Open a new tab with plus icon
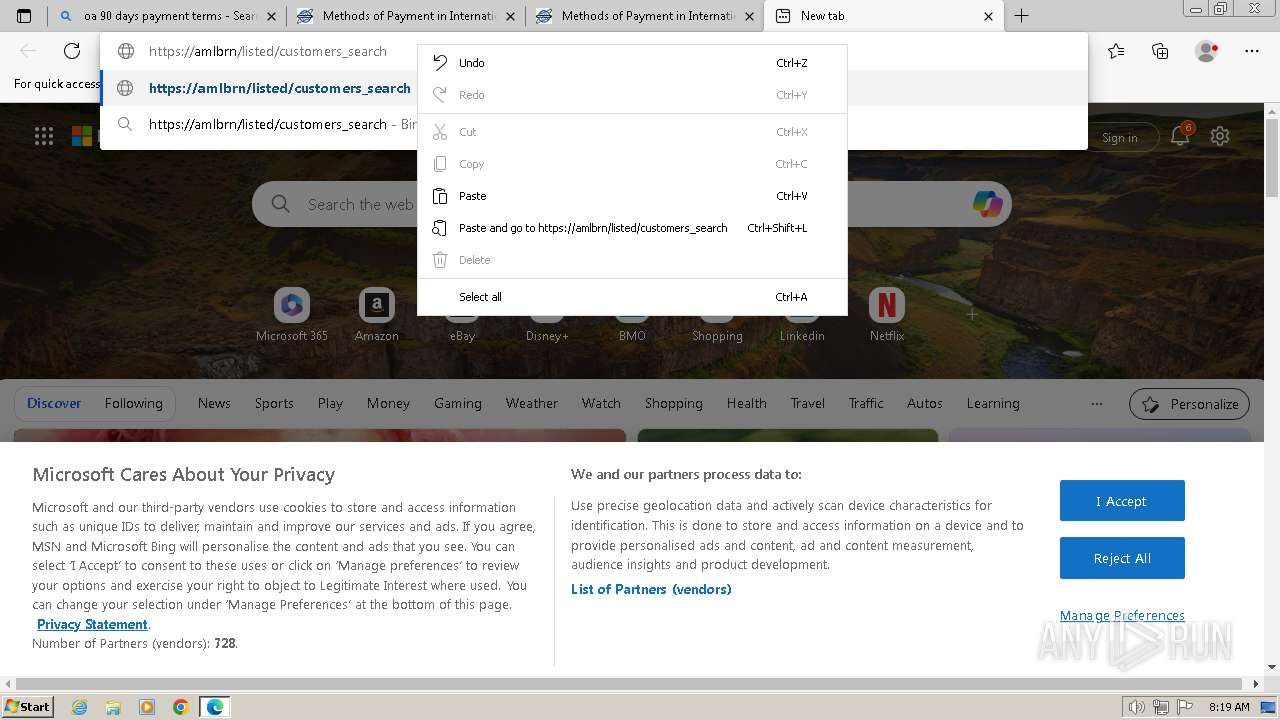 pos(1021,16)
